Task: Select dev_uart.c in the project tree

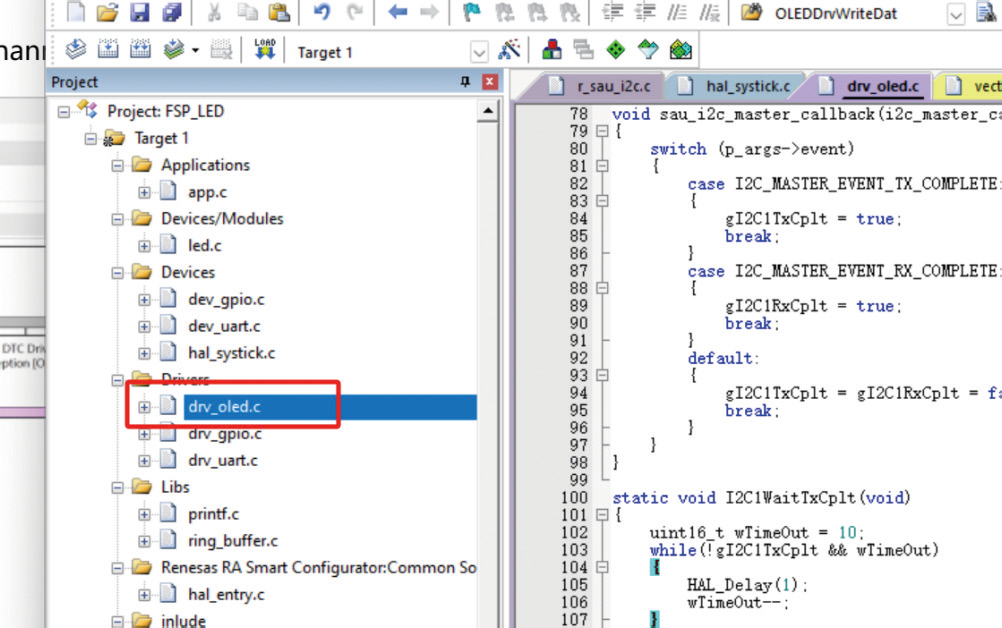Action: point(224,326)
